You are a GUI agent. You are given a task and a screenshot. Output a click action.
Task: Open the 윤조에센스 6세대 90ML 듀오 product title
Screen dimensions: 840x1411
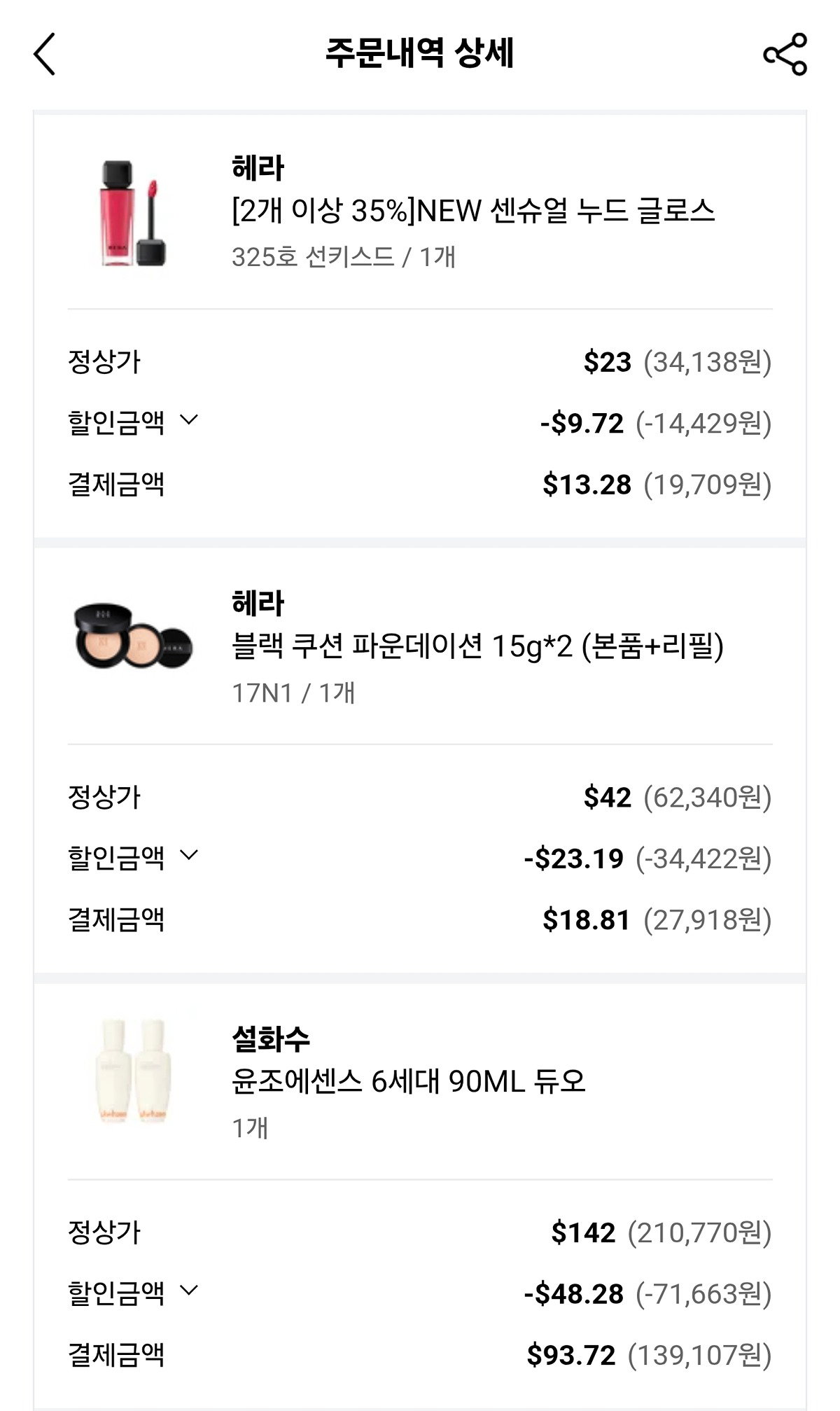[408, 1082]
